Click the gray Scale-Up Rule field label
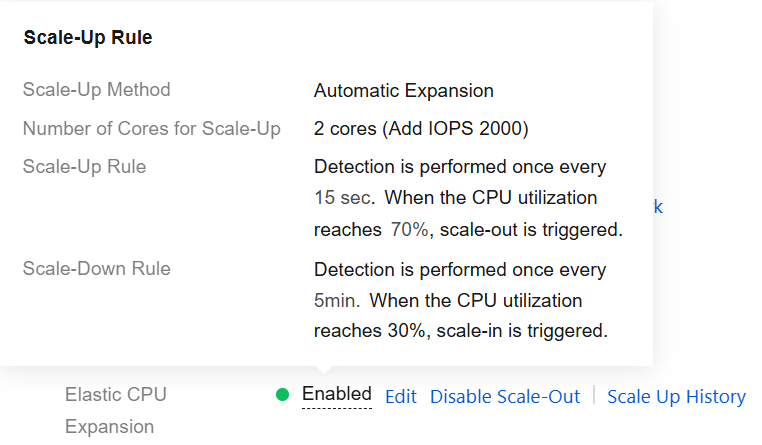 tap(84, 167)
